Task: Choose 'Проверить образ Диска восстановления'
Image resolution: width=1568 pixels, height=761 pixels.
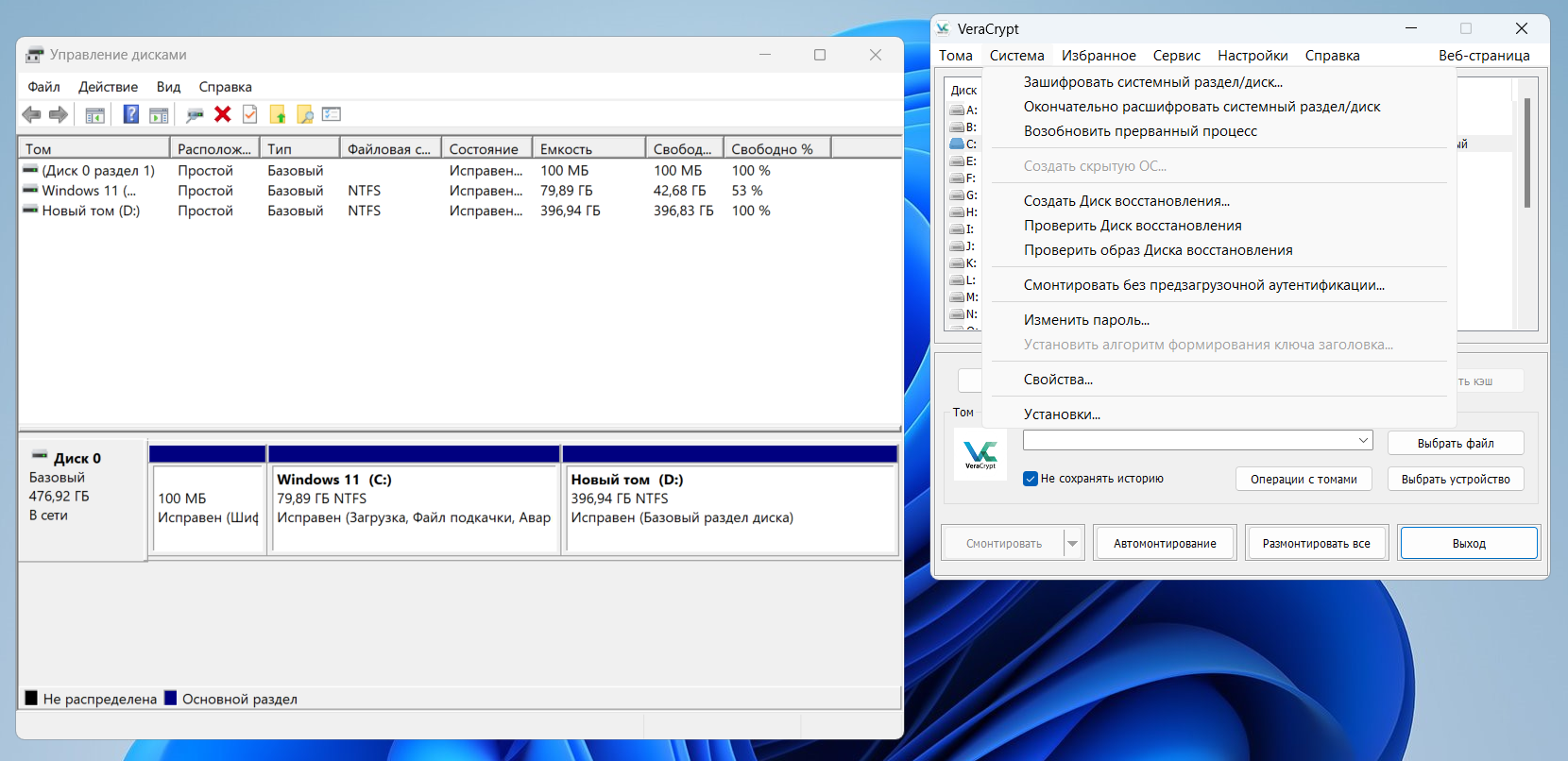Action: coord(1219,250)
